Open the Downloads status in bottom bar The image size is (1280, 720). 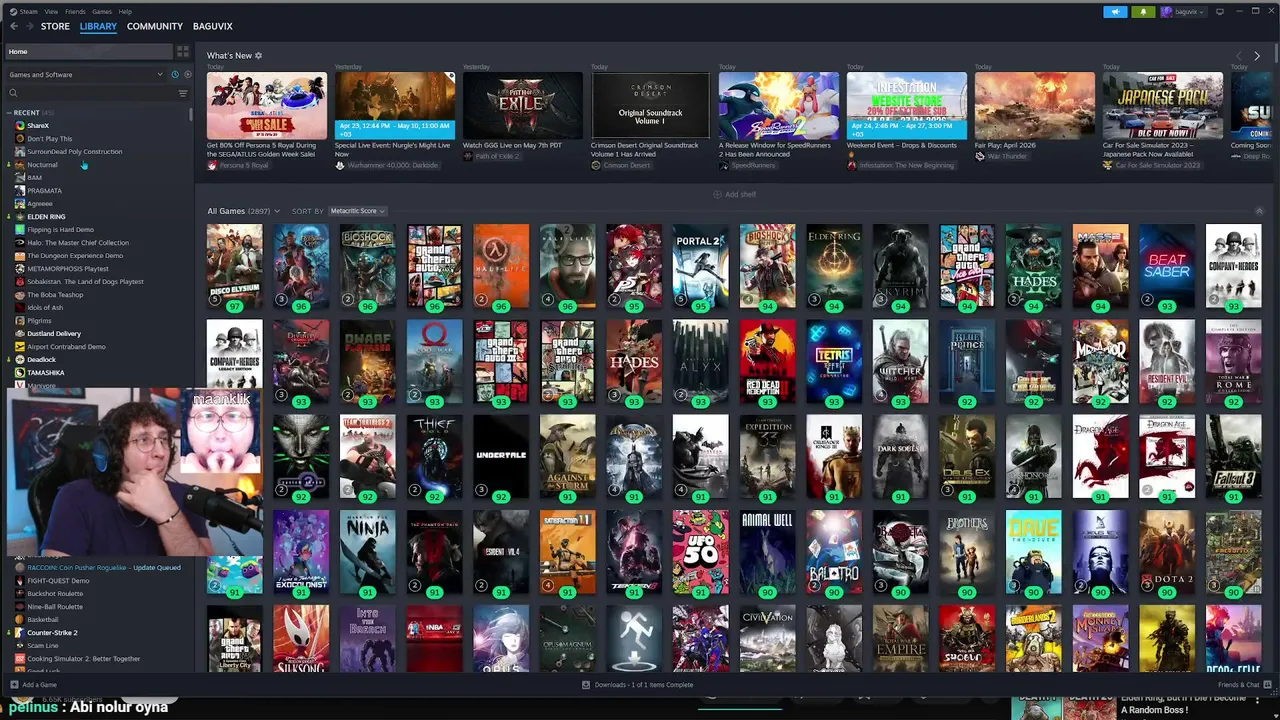[638, 685]
